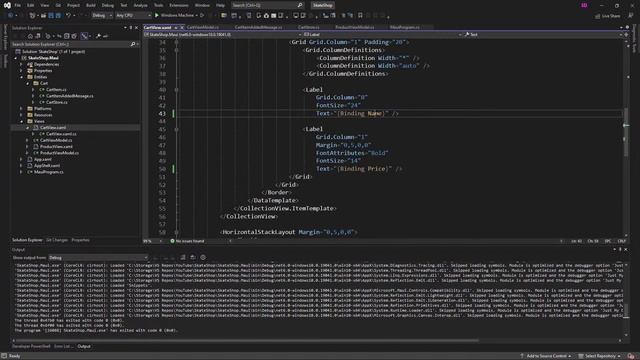This screenshot has width=640, height=360.
Task: Open the Build menu
Action: coord(91,5)
